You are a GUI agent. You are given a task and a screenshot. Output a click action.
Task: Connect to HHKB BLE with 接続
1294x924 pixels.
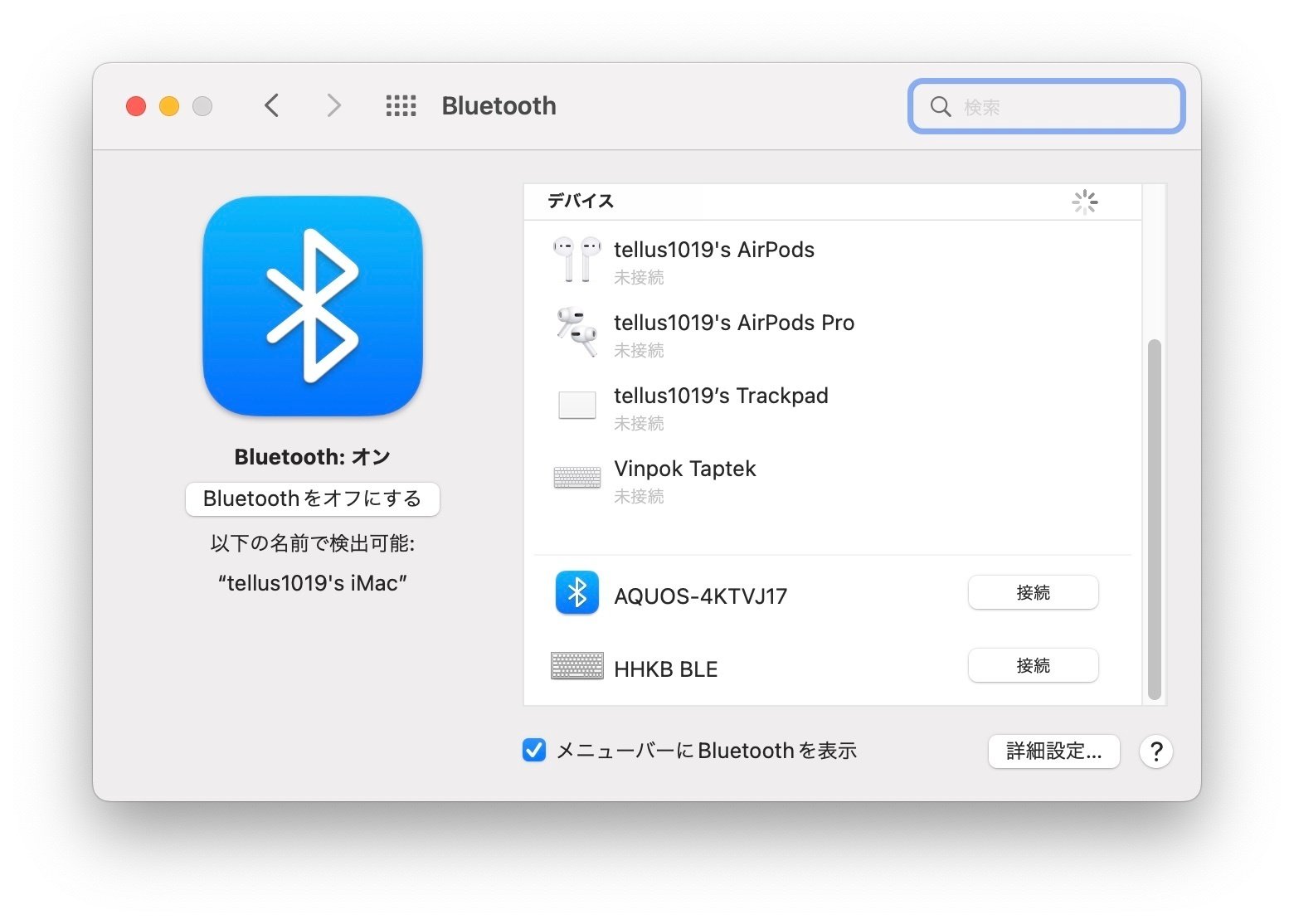click(x=1034, y=665)
